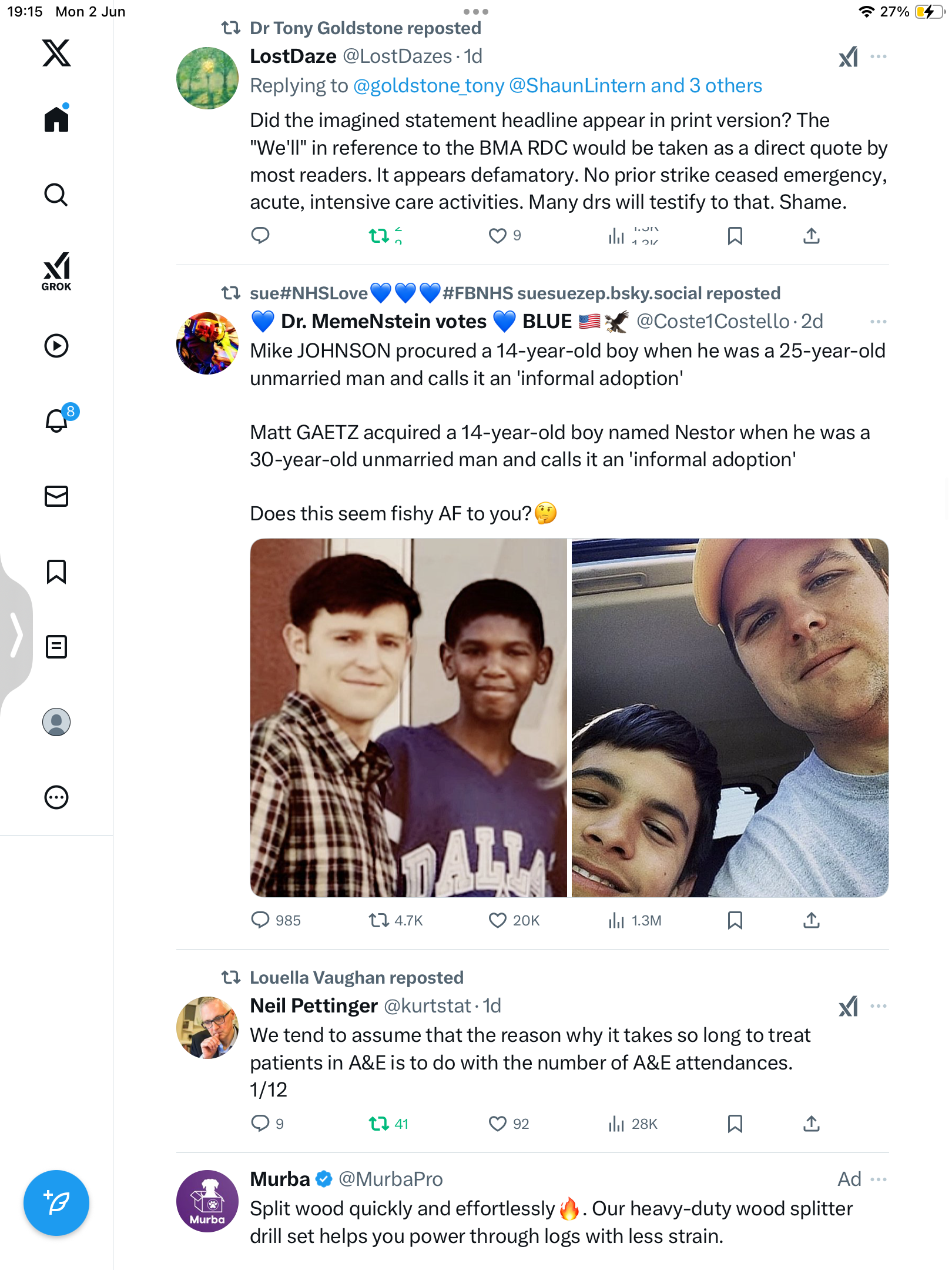Open the video play icon in sidebar
The width and height of the screenshot is (952, 1270).
pyautogui.click(x=56, y=346)
